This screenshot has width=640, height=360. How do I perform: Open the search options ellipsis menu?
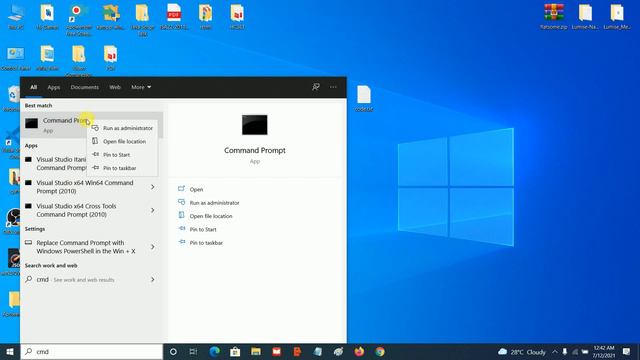333,87
